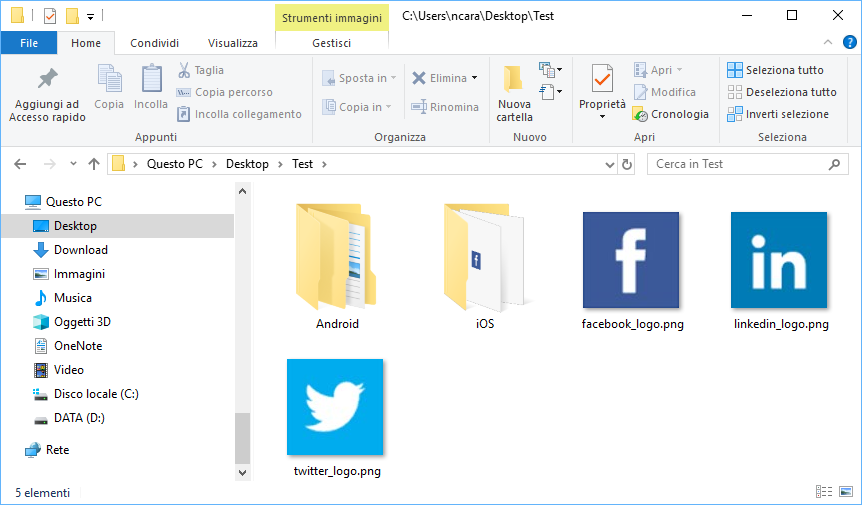Select the Home ribbon tab
862x505 pixels.
click(x=86, y=43)
